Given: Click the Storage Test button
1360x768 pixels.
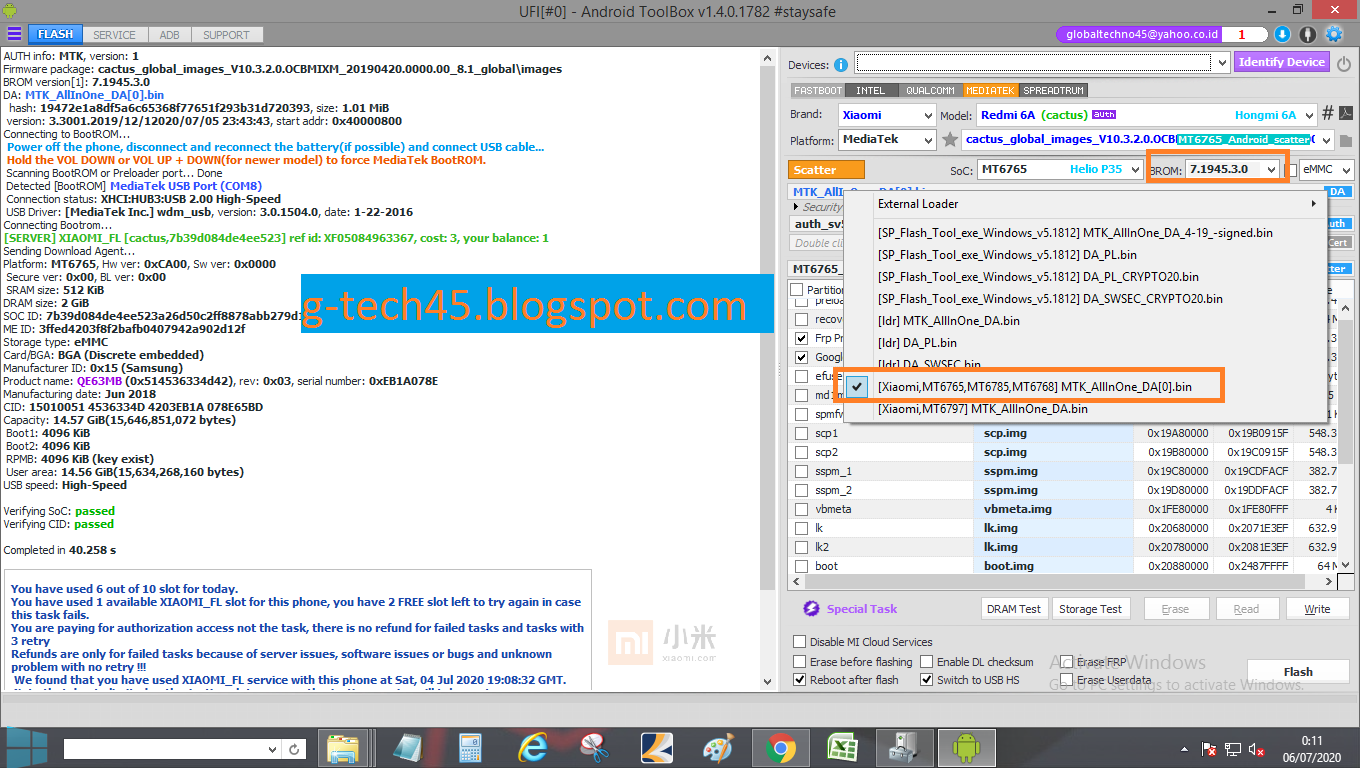Looking at the screenshot, I should (1090, 609).
